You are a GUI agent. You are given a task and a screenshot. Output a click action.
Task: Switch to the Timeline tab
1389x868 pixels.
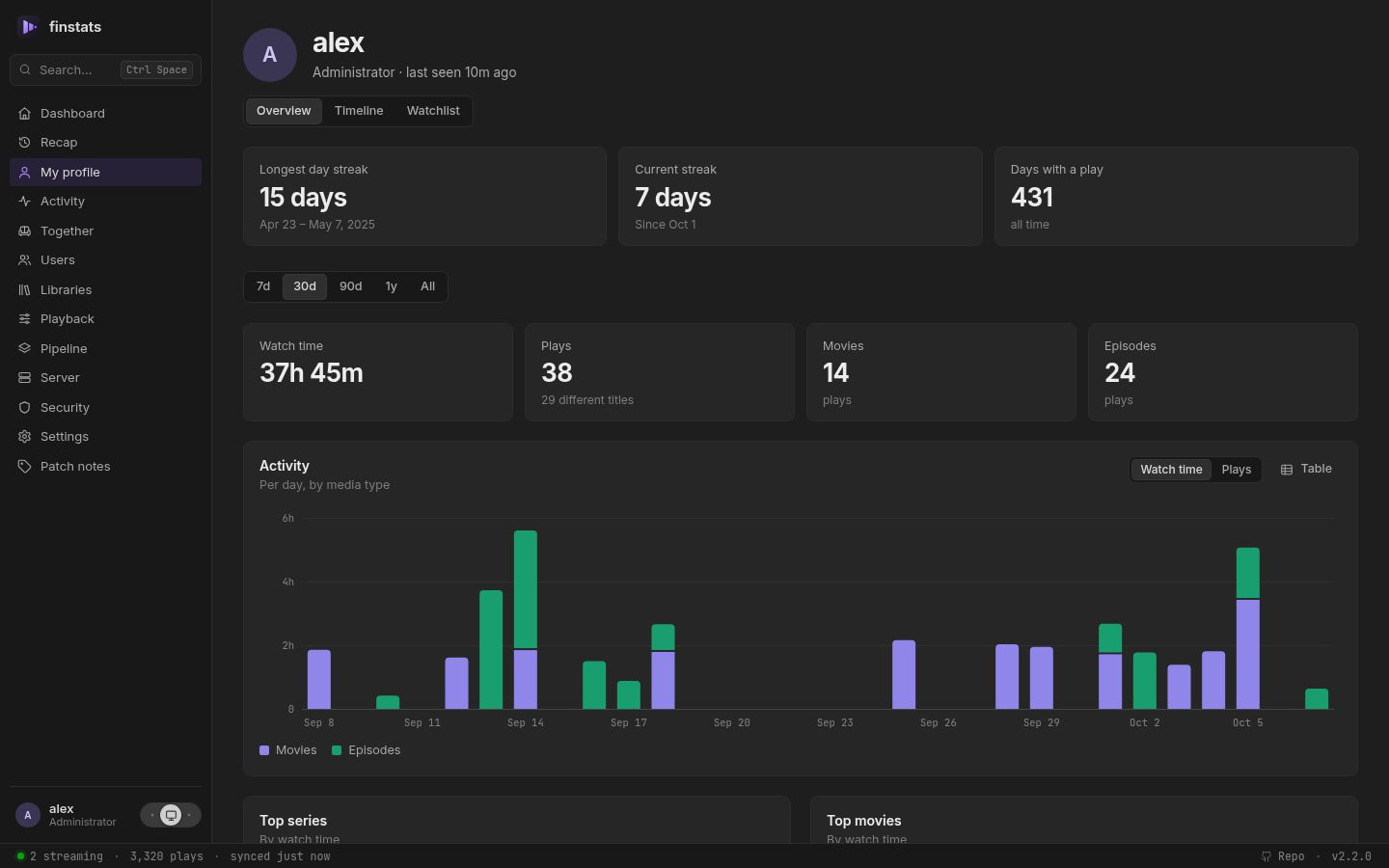point(359,111)
